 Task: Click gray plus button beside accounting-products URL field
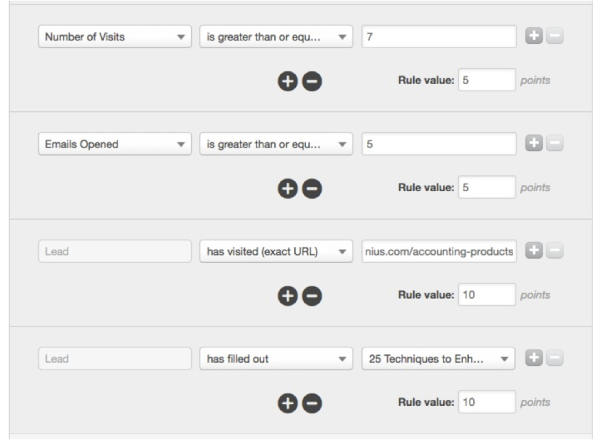[x=534, y=251]
